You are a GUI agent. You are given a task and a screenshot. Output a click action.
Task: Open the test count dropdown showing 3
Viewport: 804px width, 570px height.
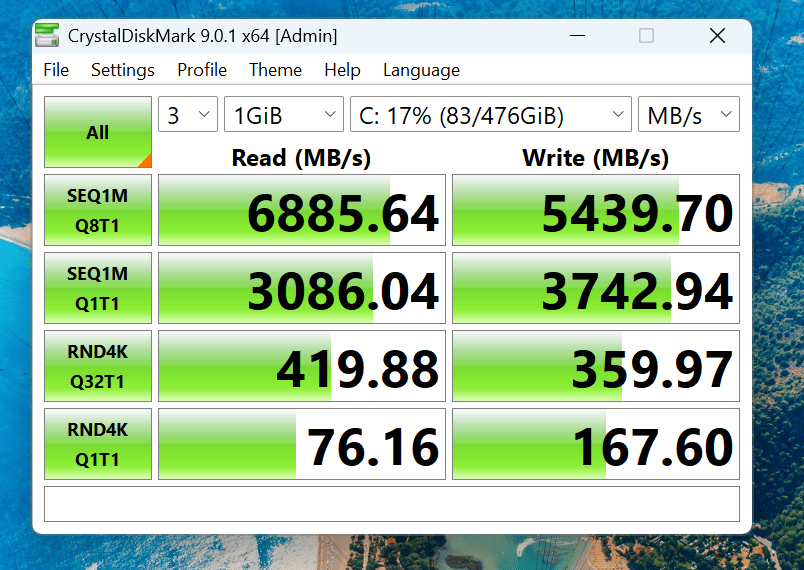click(x=188, y=115)
